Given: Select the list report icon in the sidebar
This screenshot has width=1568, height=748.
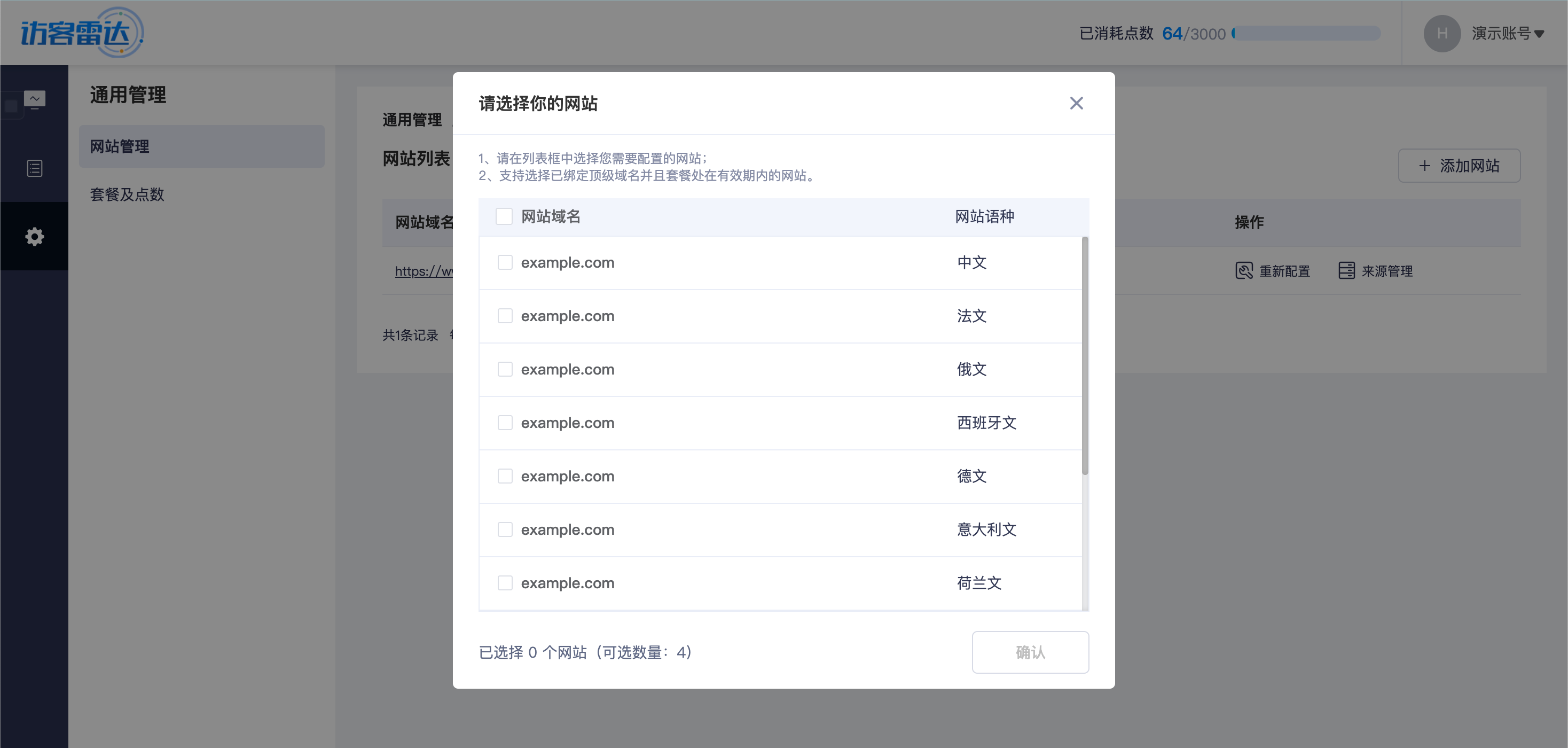Looking at the screenshot, I should [35, 168].
